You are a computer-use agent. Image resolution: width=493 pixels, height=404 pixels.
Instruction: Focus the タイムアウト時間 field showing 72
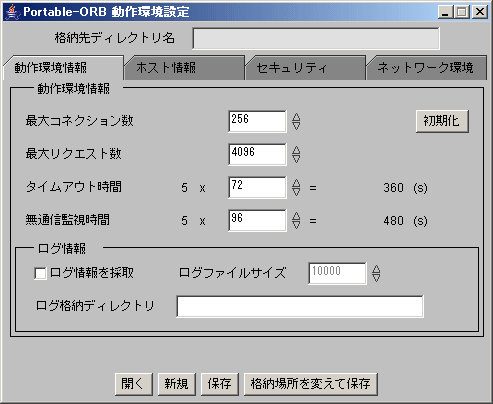pos(257,187)
